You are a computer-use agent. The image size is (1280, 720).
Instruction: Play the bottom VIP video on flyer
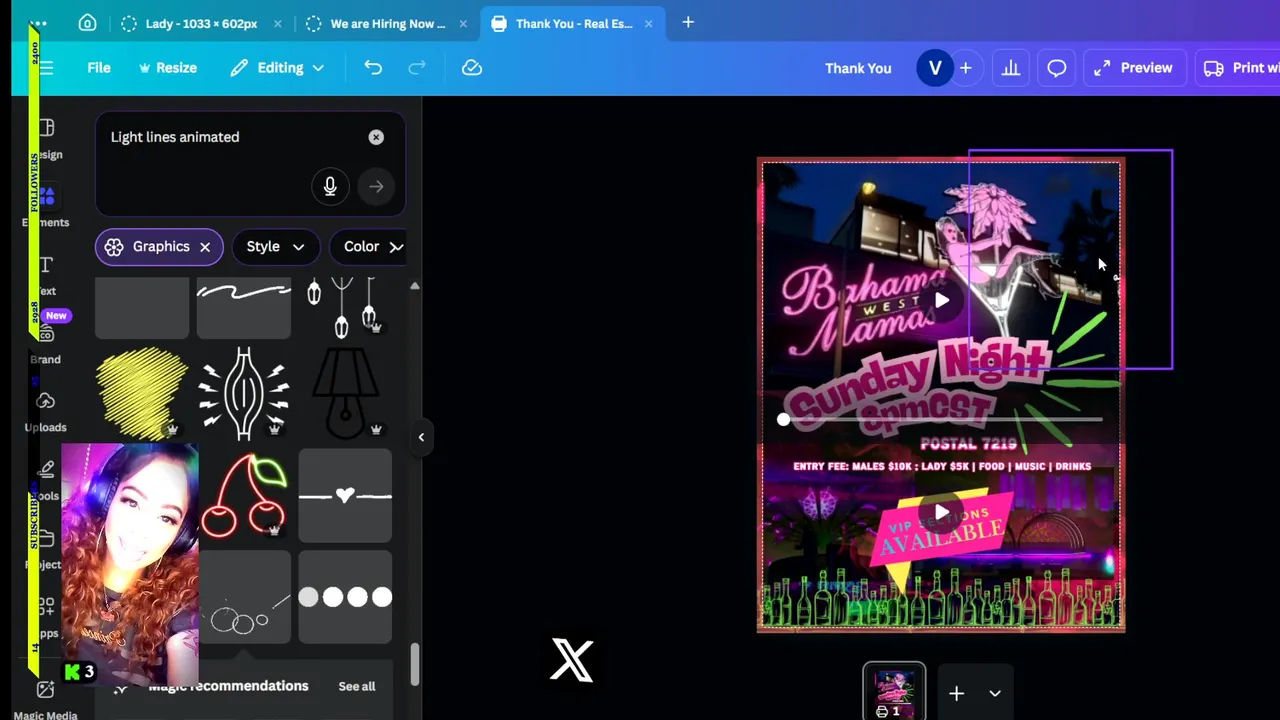941,513
